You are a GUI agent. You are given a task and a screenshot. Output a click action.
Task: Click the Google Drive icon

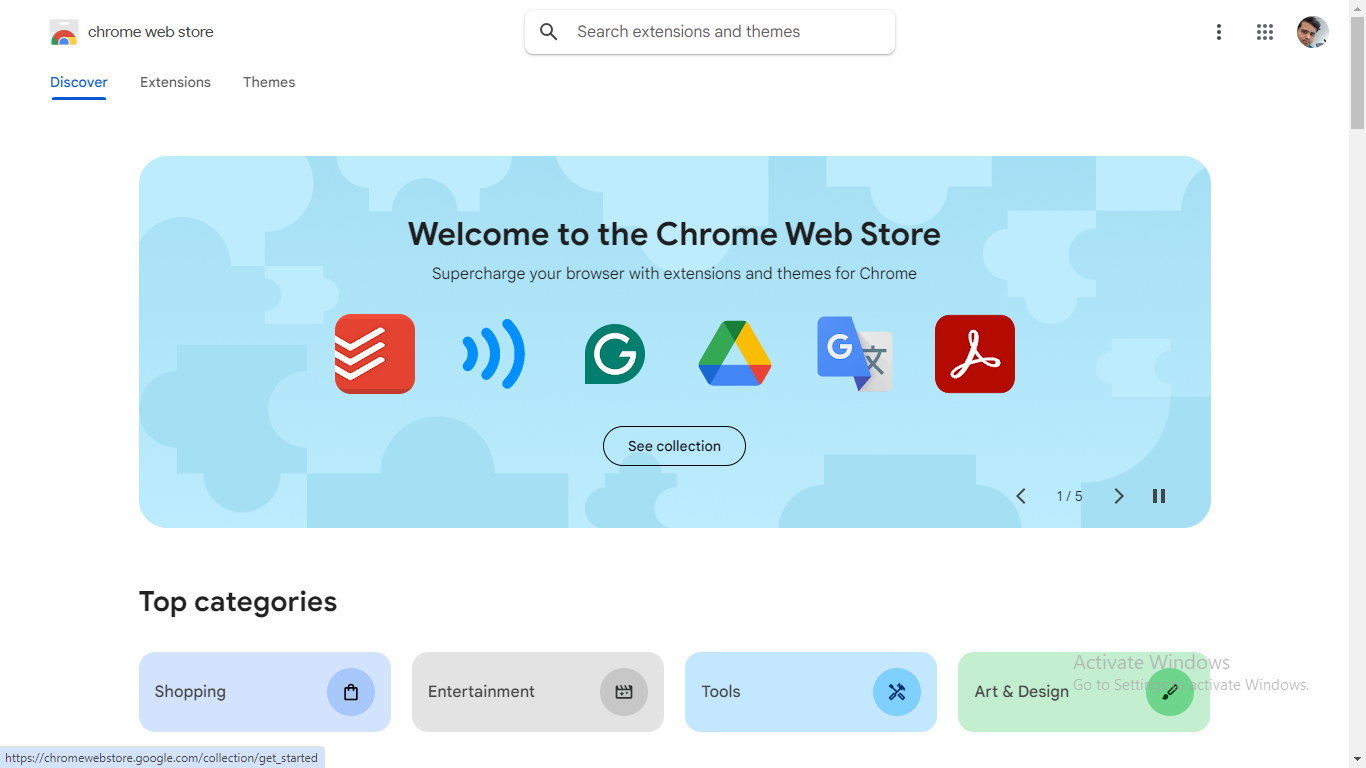pyautogui.click(x=735, y=354)
